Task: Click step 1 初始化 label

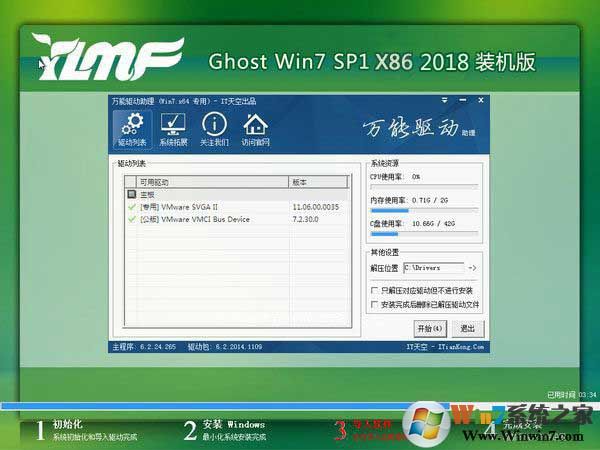Action: [67, 424]
